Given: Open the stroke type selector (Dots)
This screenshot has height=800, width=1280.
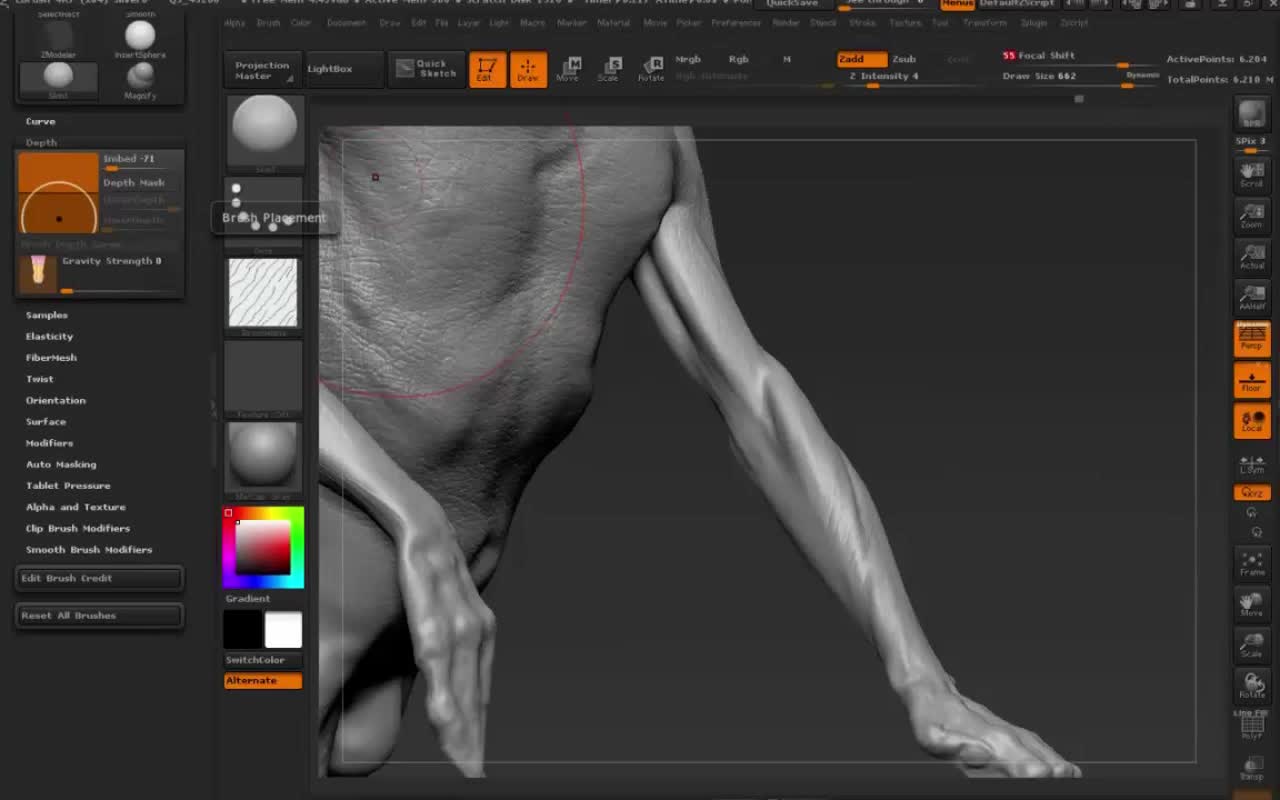Looking at the screenshot, I should click(x=265, y=215).
